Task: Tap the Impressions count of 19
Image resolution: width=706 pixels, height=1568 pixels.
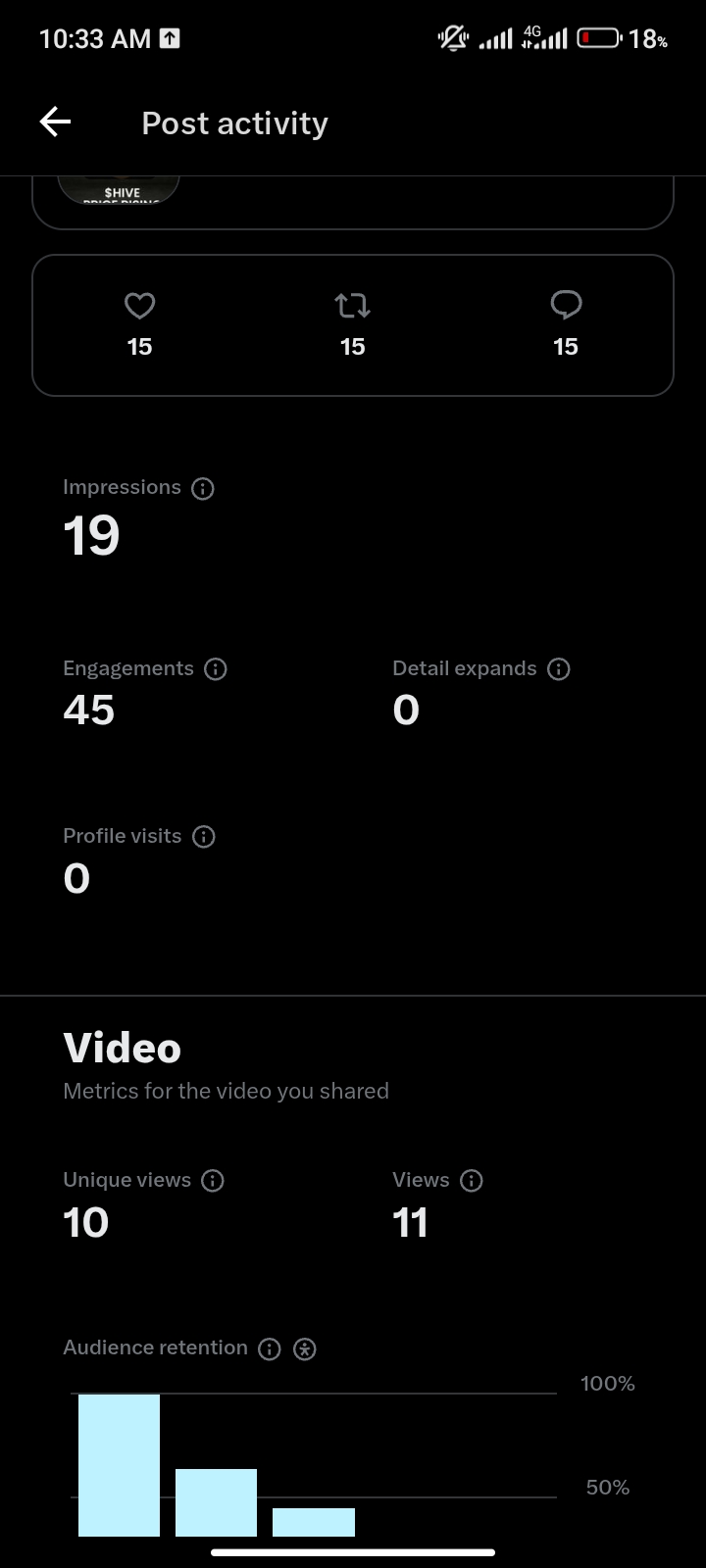Action: point(91,536)
